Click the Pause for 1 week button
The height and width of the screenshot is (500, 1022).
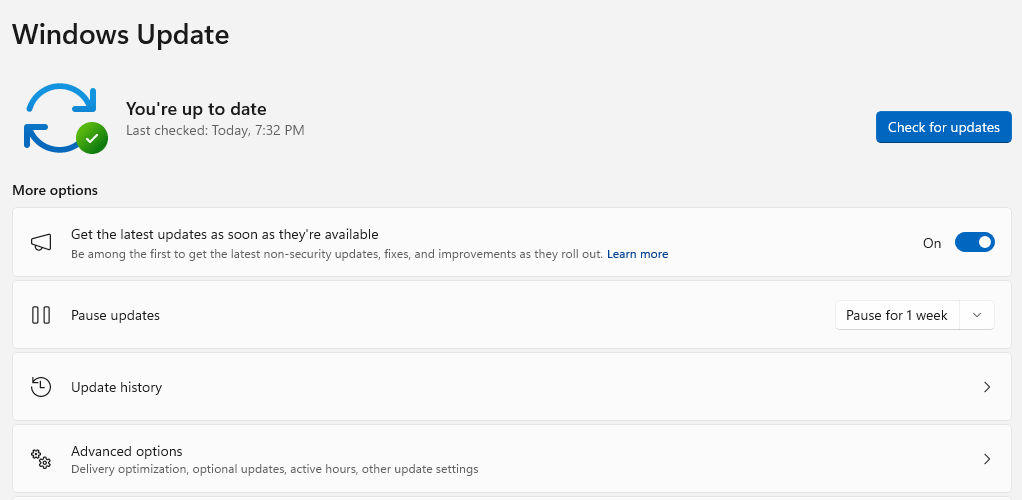pos(897,315)
